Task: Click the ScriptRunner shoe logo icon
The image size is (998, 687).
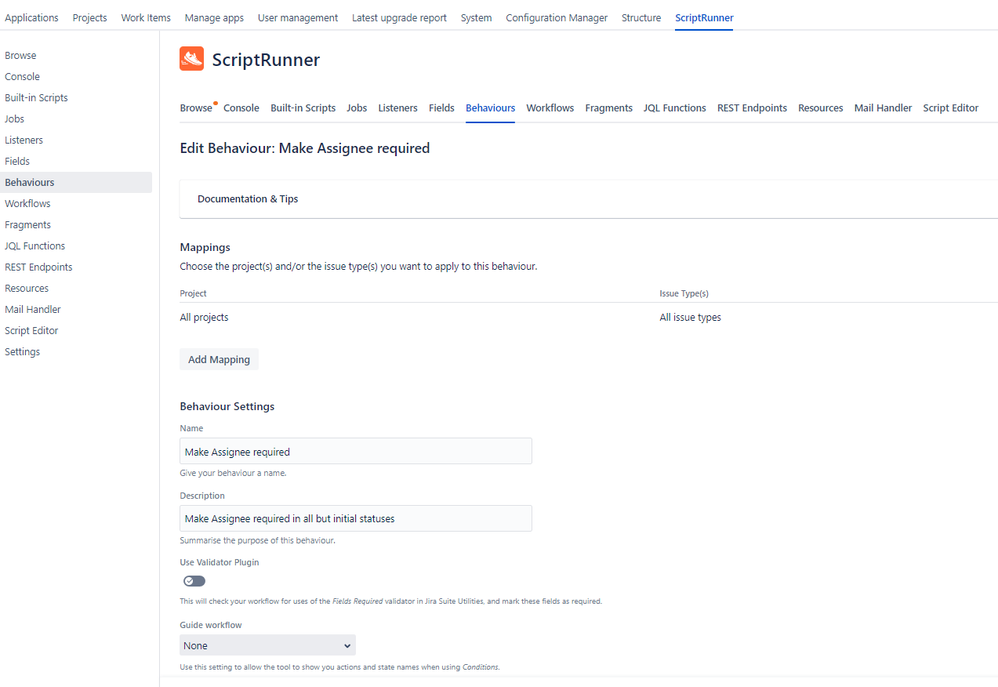Action: (x=192, y=59)
